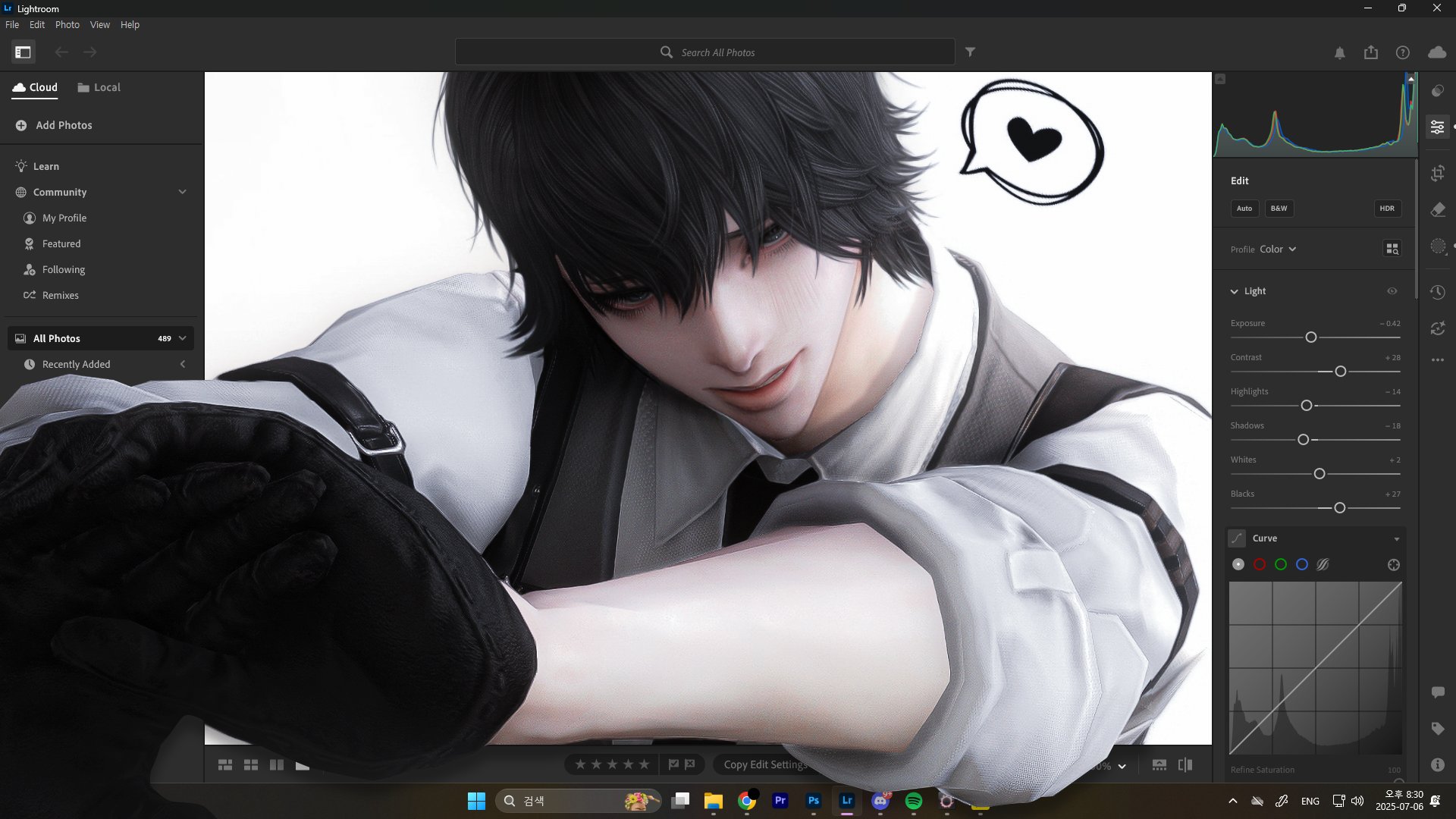Flag photo as picked
The image size is (1456, 819).
point(673,764)
